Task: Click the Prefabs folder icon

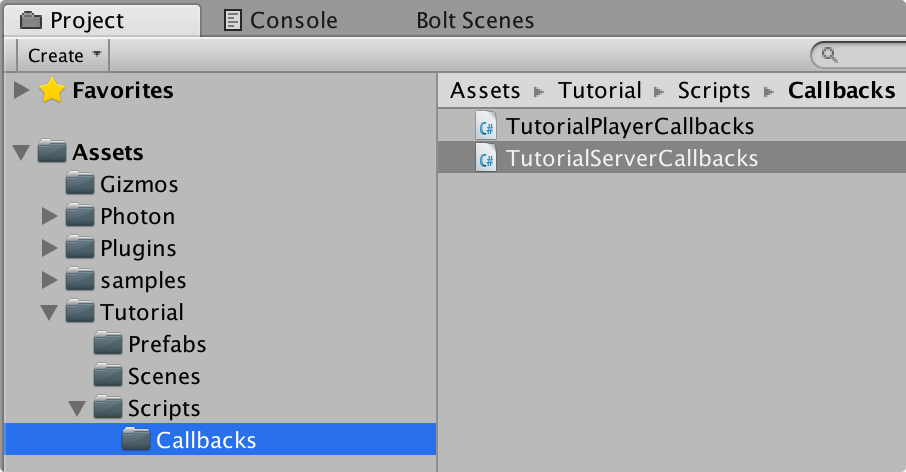Action: [x=107, y=344]
